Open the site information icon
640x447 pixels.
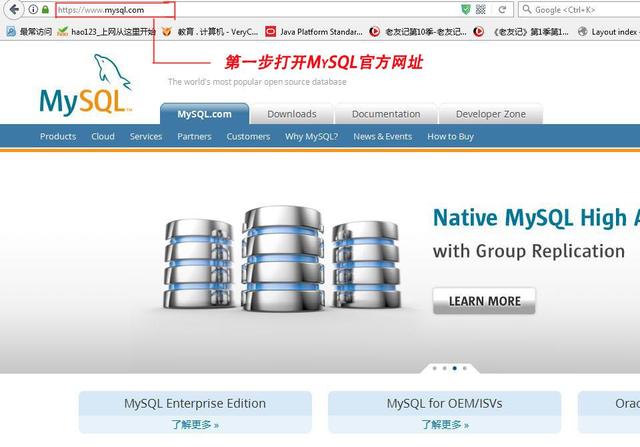[33, 9]
